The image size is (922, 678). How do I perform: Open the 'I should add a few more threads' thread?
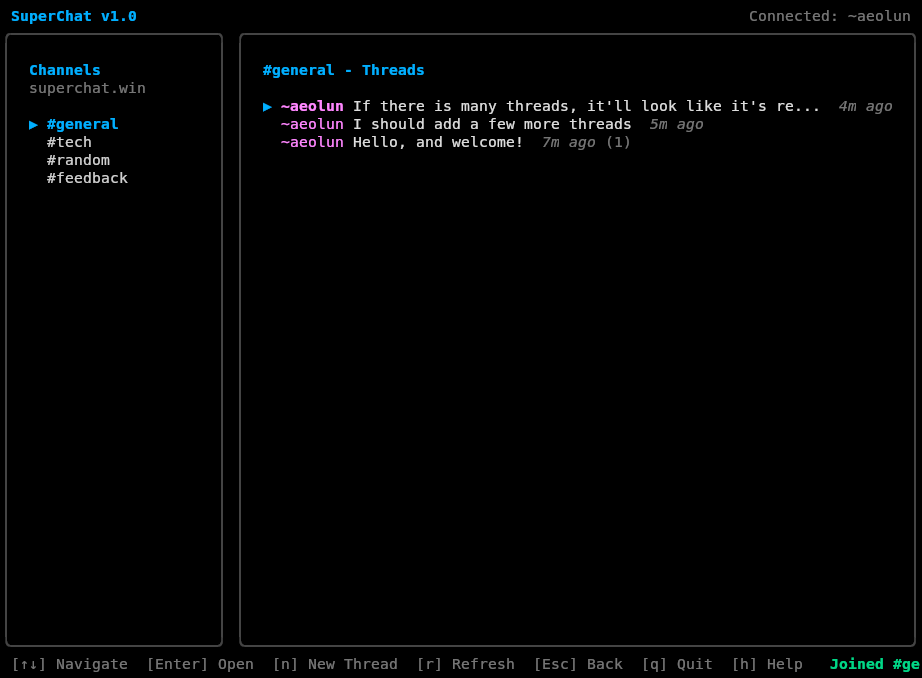tap(492, 124)
